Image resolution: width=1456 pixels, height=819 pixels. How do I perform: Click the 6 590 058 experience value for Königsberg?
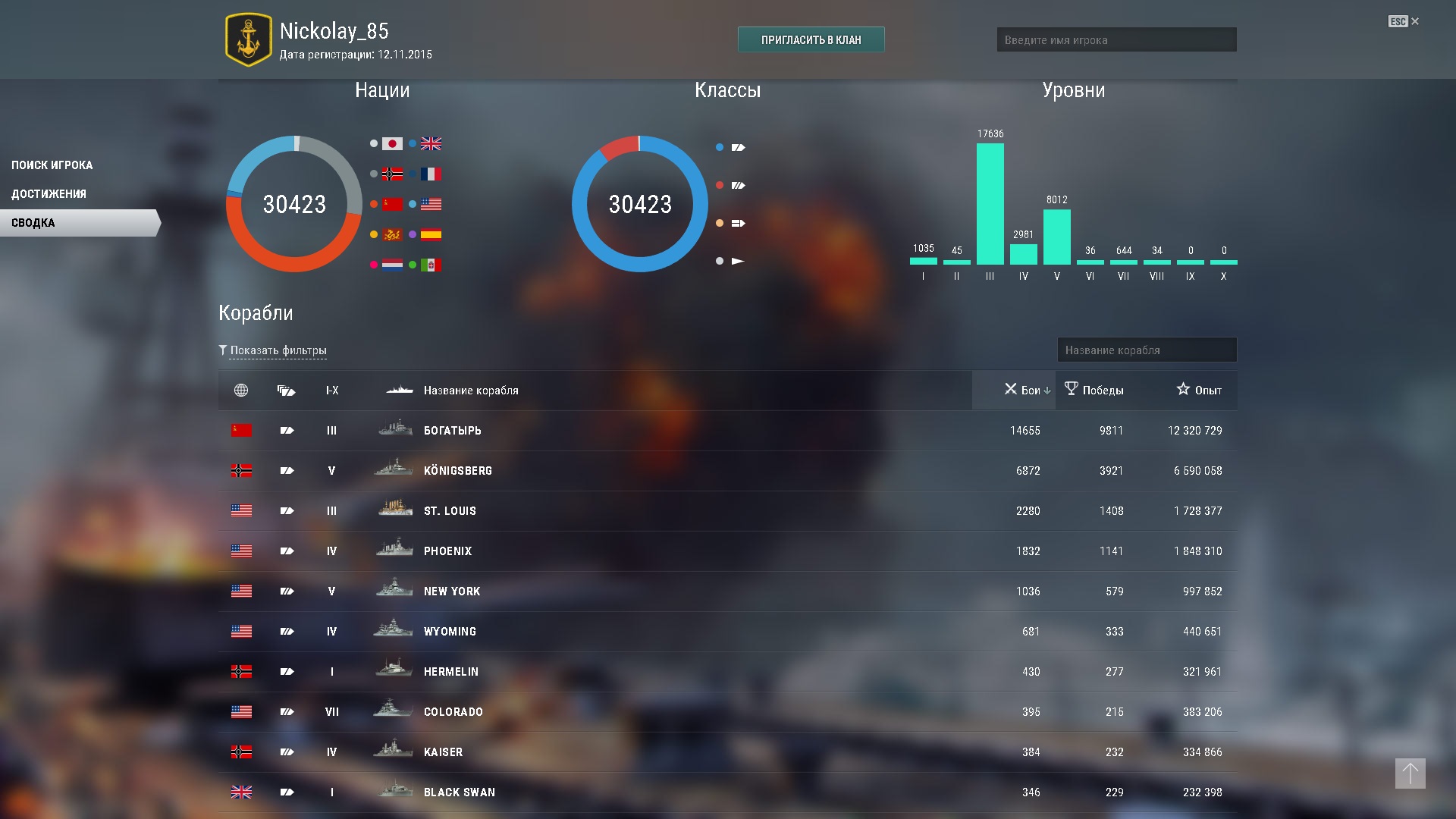1198,471
